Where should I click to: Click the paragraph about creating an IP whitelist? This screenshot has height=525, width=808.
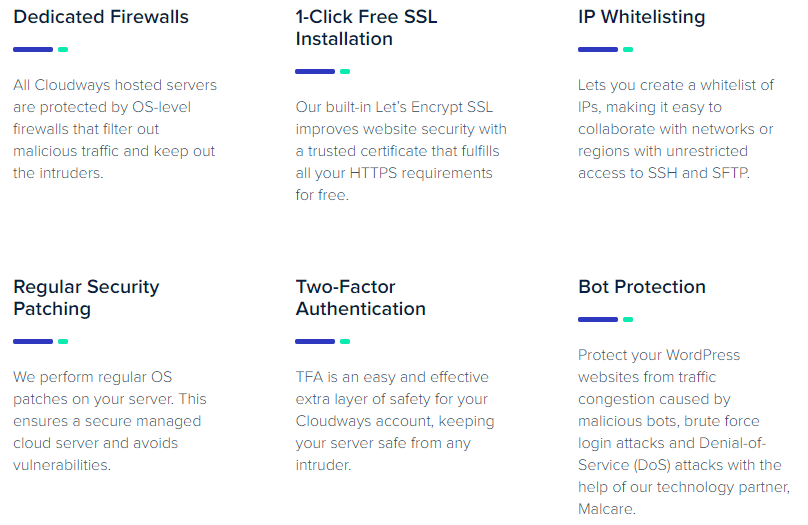tap(675, 129)
